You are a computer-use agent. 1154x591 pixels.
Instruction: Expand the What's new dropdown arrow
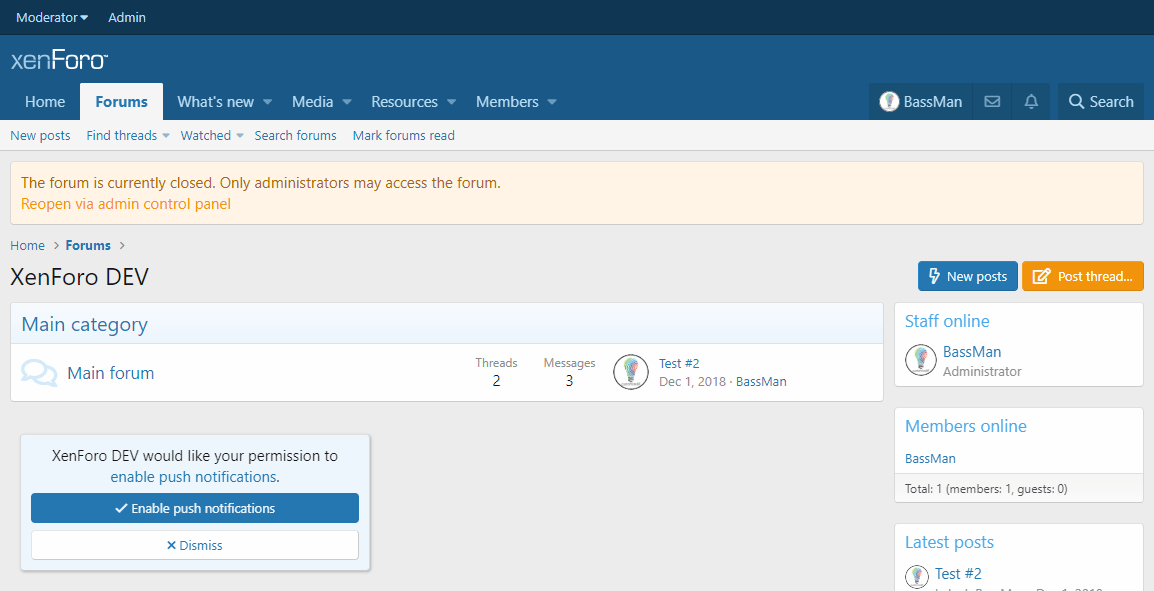(268, 102)
